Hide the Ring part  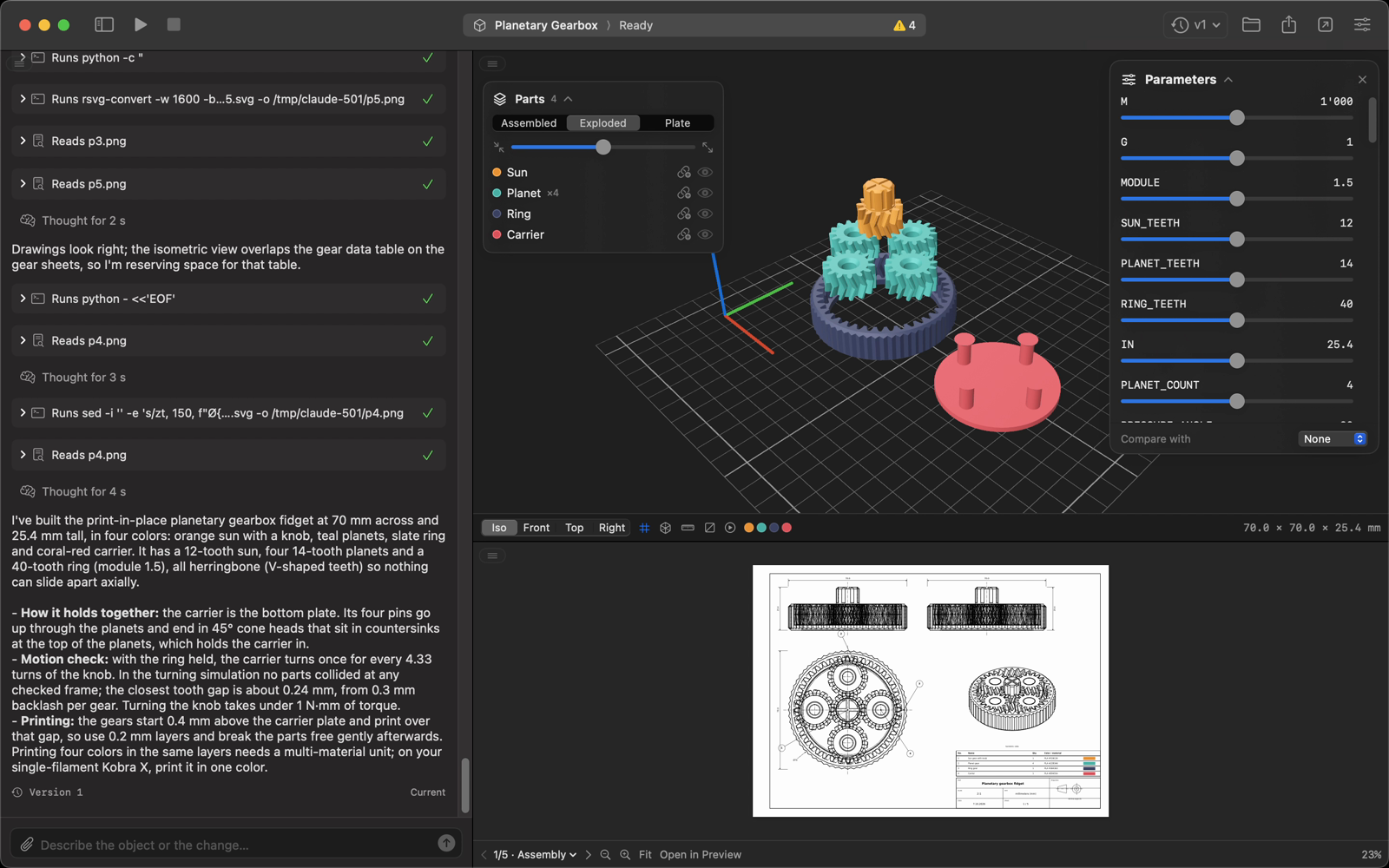click(705, 214)
